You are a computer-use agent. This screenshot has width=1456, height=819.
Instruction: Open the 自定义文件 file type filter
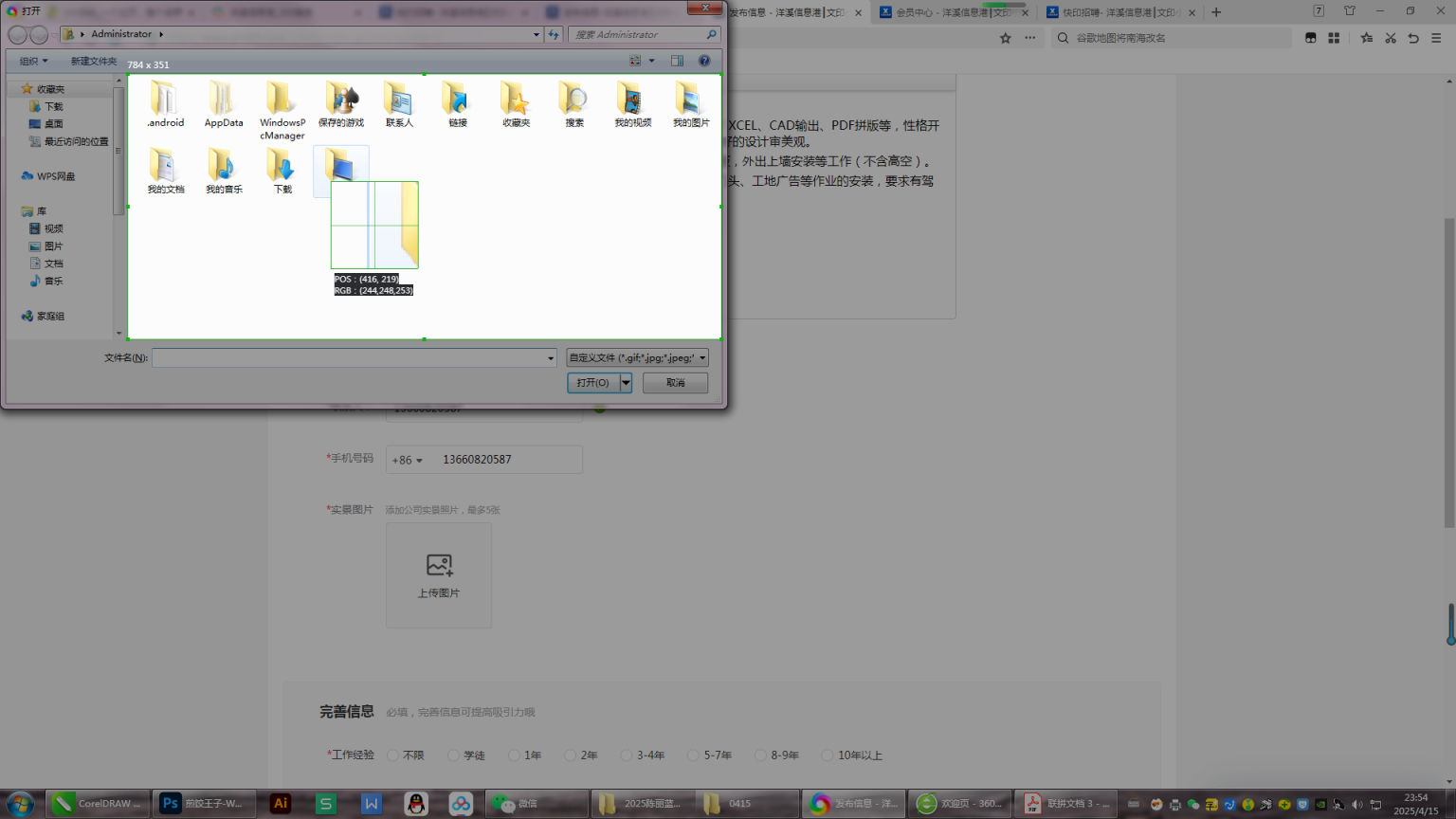coord(638,357)
